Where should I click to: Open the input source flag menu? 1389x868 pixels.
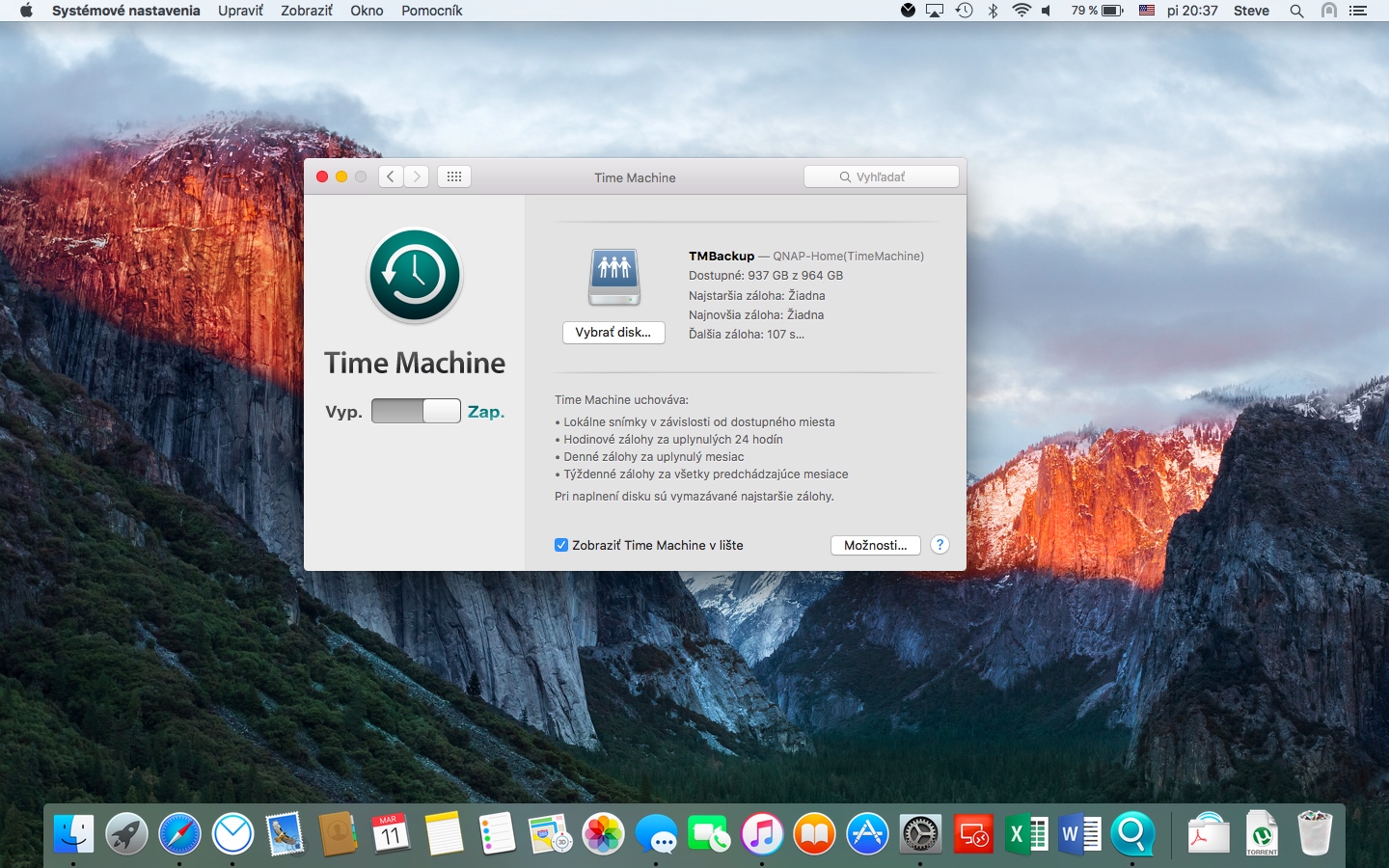(1147, 11)
